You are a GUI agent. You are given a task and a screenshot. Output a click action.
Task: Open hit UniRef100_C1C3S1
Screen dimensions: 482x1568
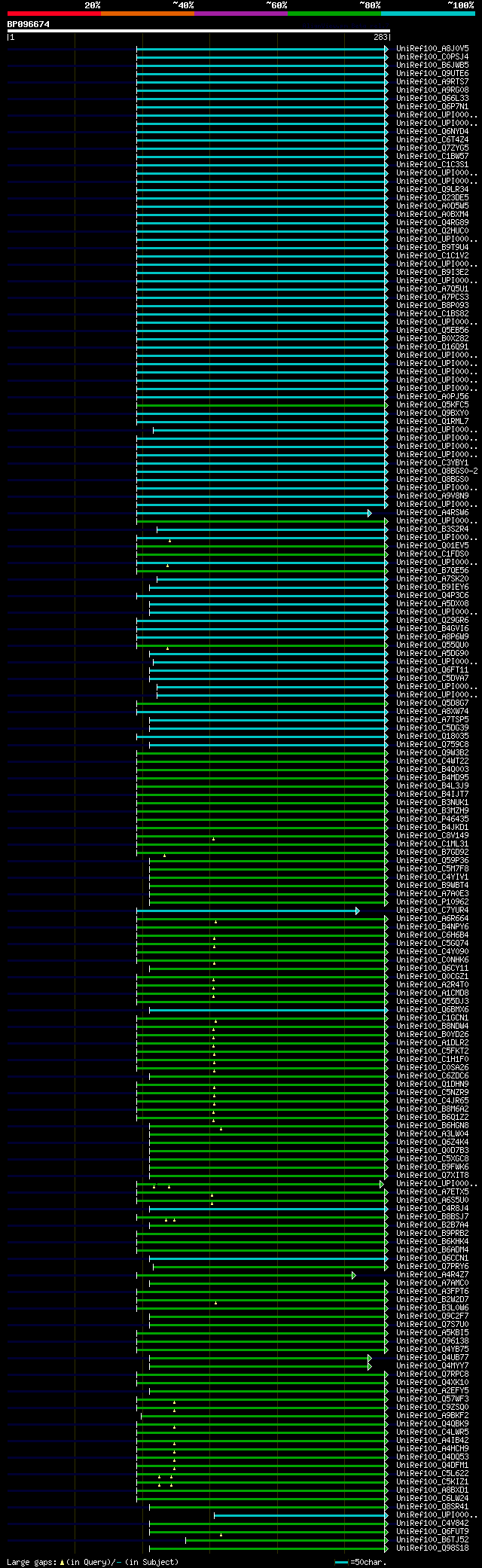click(432, 164)
